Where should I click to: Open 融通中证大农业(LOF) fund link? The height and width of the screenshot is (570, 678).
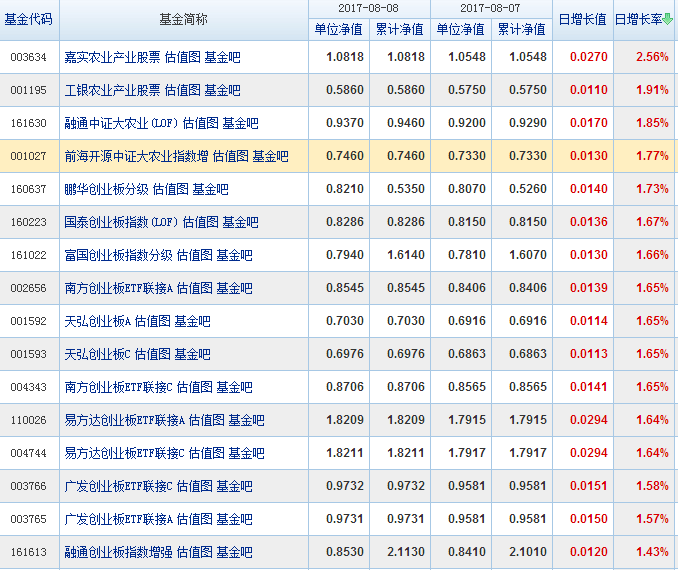click(121, 123)
